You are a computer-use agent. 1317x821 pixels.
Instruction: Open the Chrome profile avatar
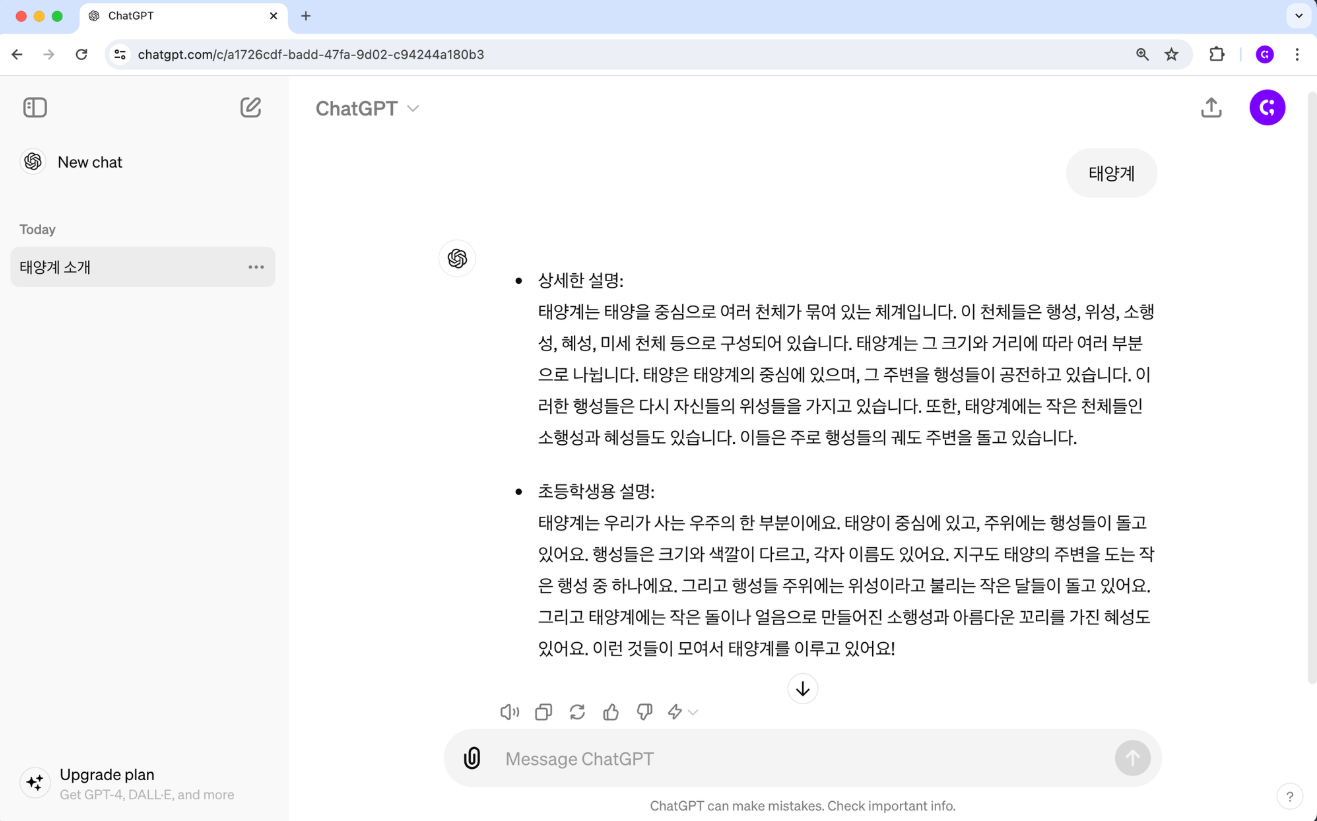click(1265, 55)
